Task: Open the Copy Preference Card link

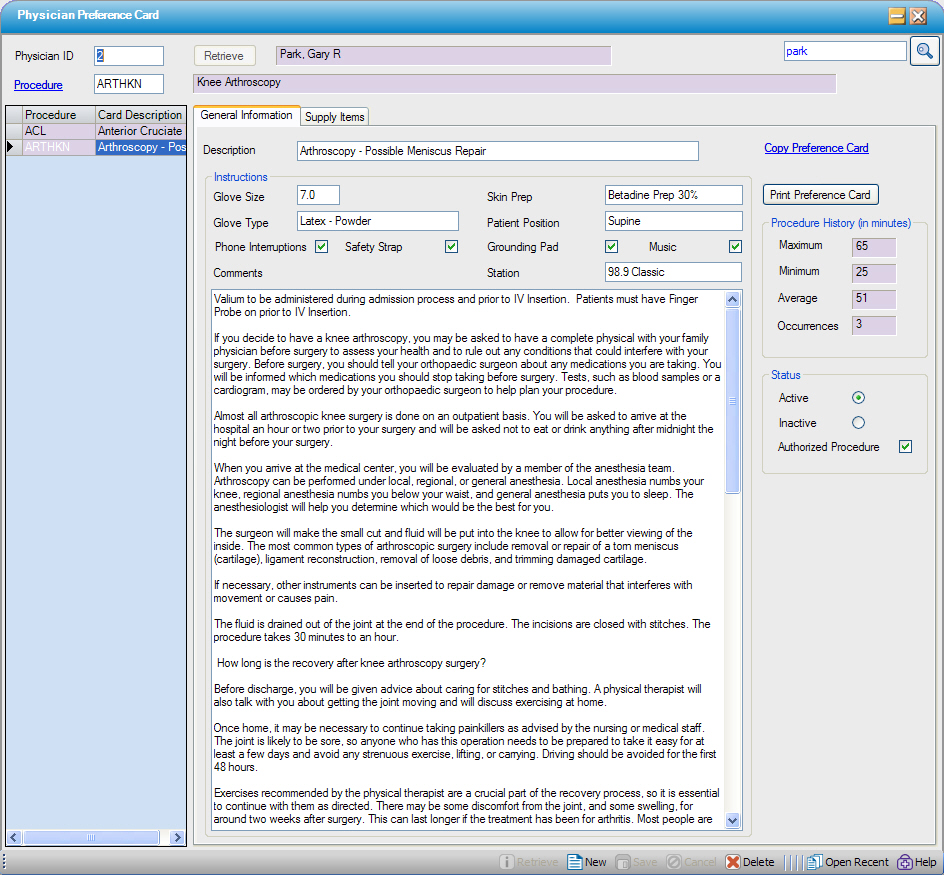Action: pyautogui.click(x=816, y=148)
